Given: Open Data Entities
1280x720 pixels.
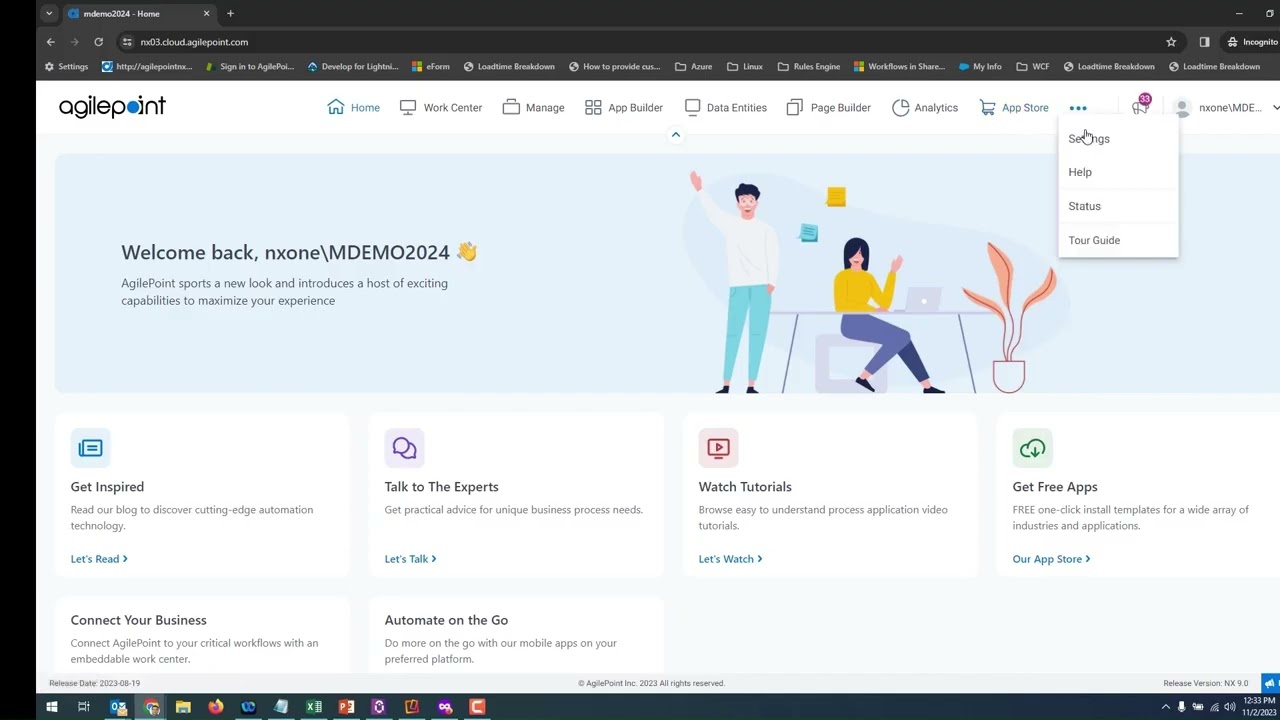Looking at the screenshot, I should coord(726,107).
